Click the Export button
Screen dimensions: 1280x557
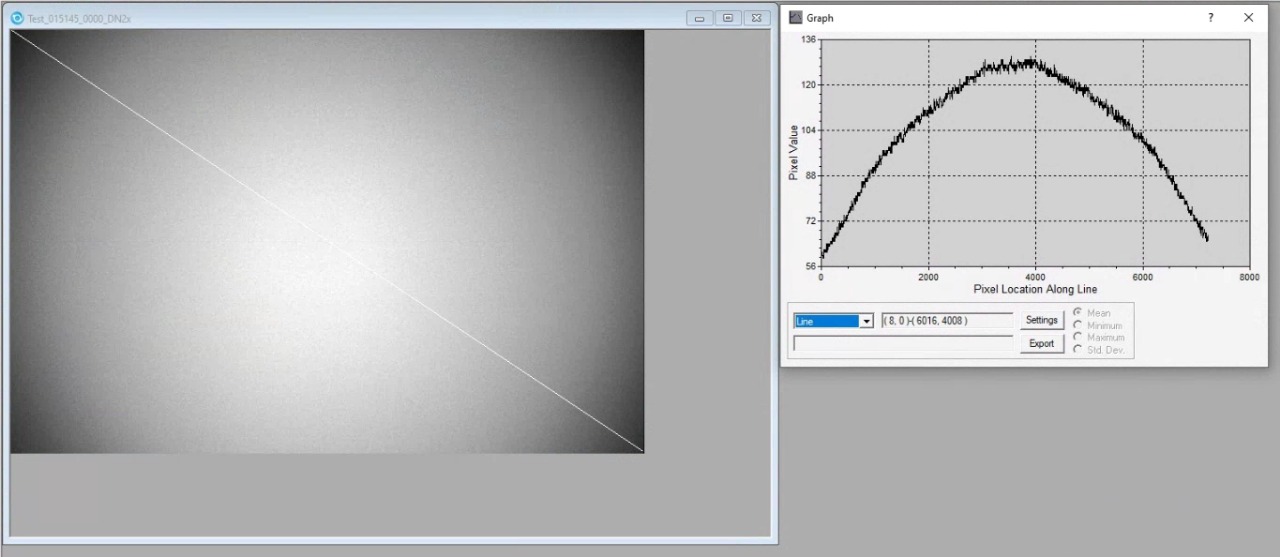point(1041,343)
